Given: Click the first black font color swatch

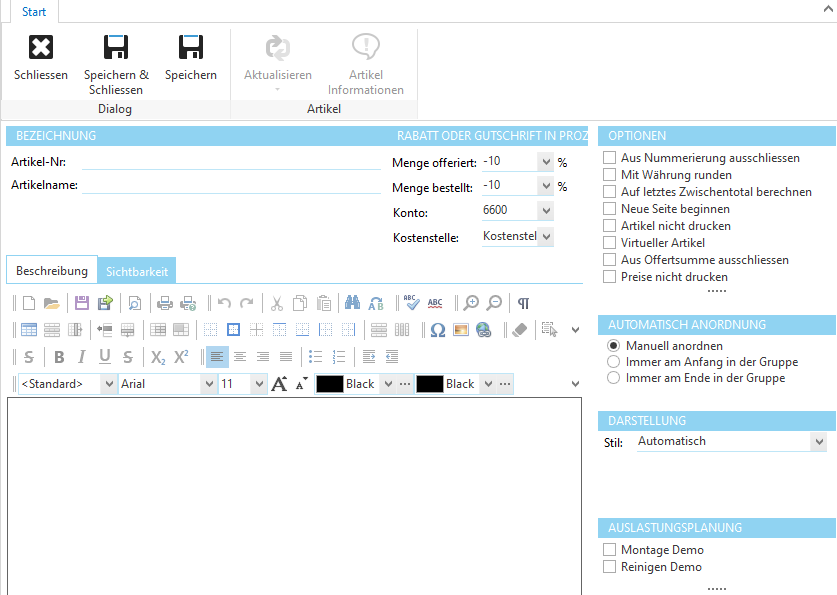Looking at the screenshot, I should [x=330, y=384].
